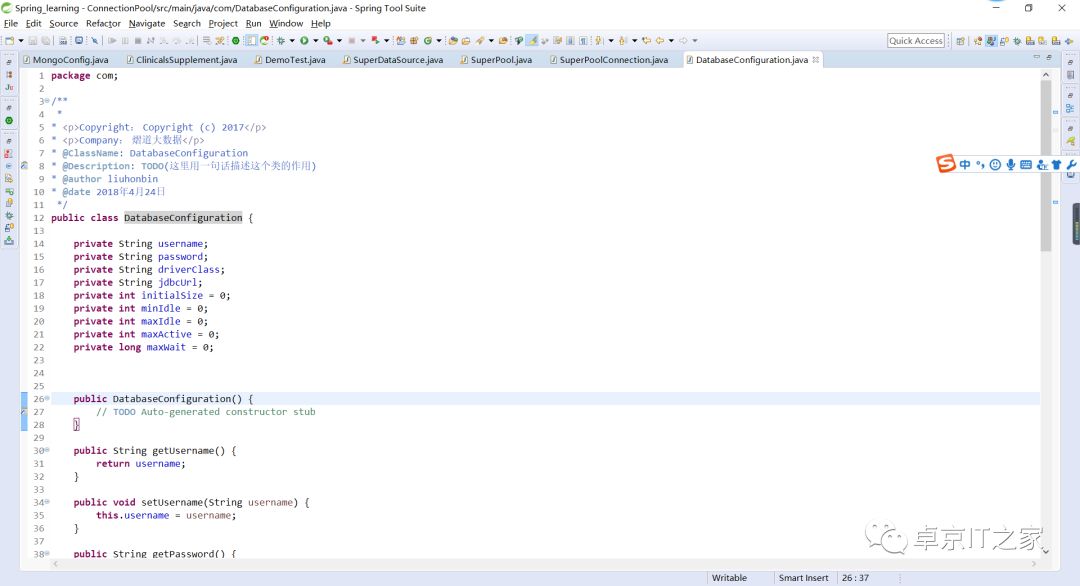Click the 26 : 37 cursor position status
This screenshot has height=586, width=1080.
click(855, 578)
